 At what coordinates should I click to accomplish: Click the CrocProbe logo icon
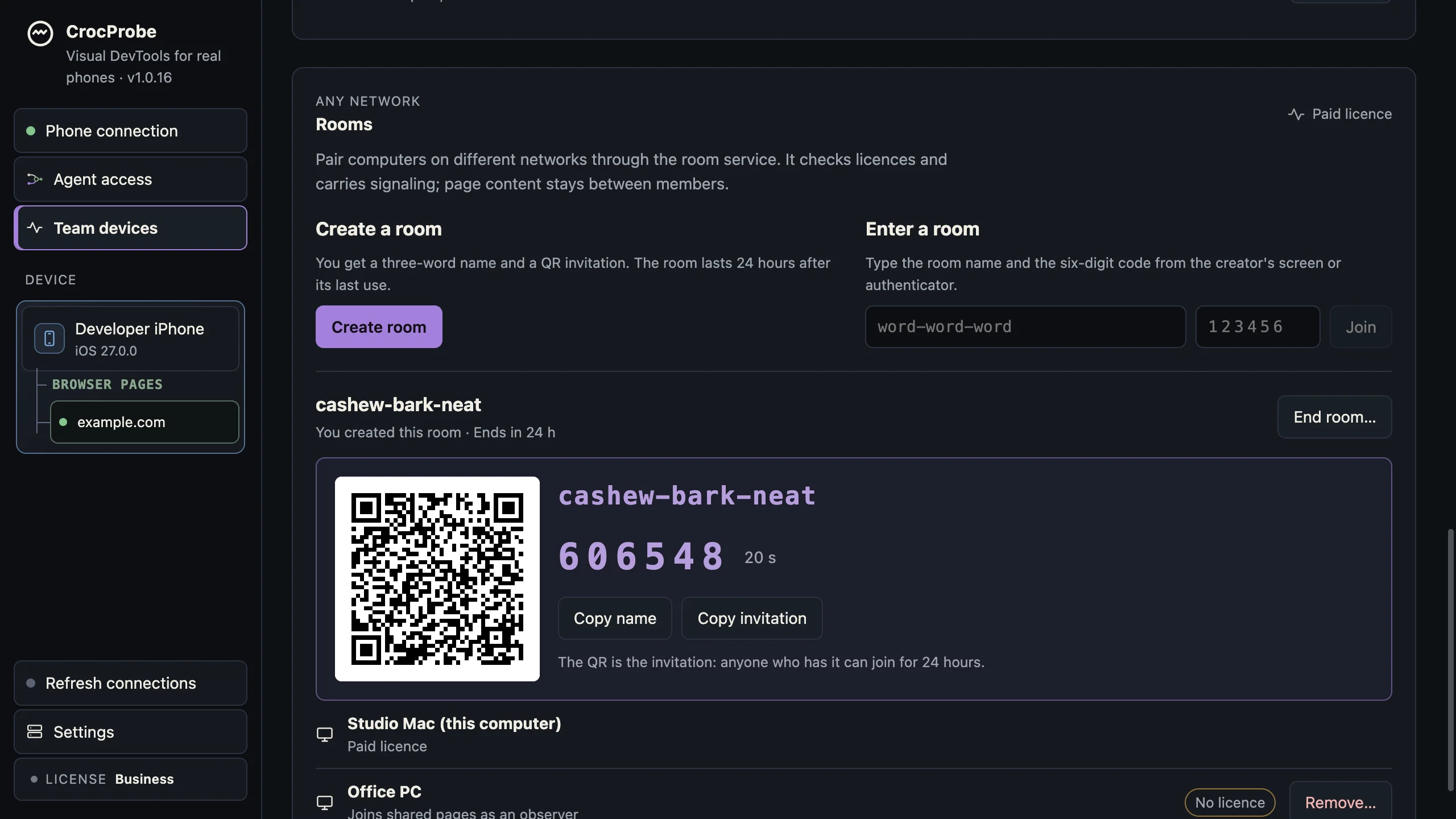[40, 34]
